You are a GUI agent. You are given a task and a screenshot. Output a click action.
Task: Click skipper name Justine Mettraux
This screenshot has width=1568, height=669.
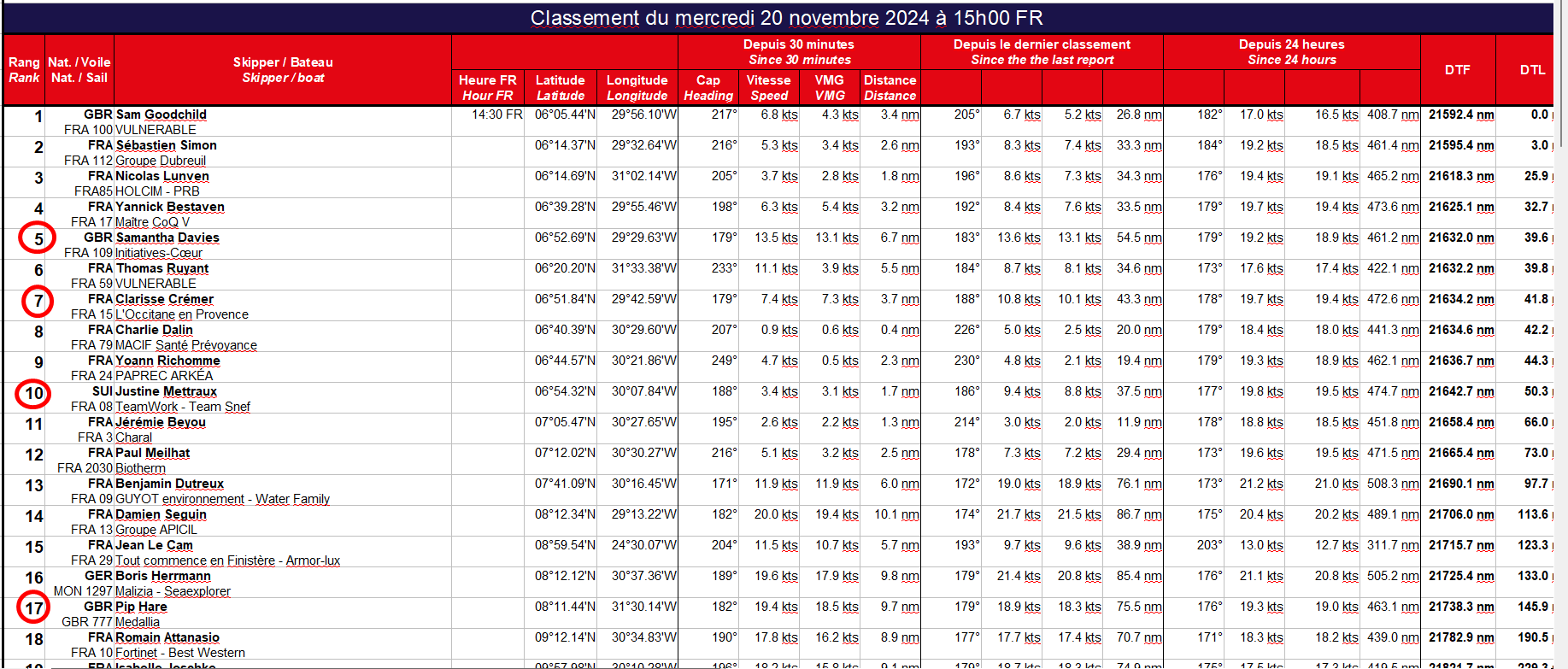point(166,391)
